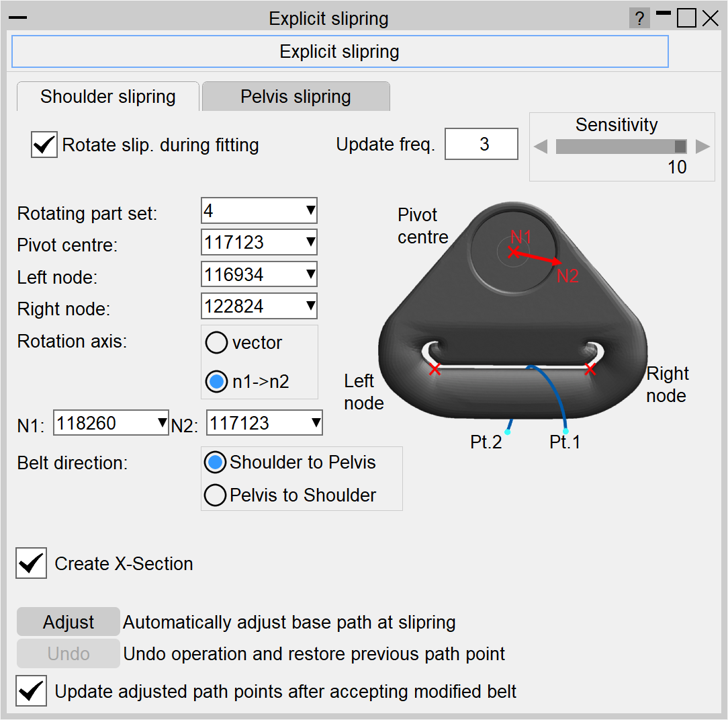Expand the N1 node dropdown
Screen dimensions: 728x720
pos(111,424)
